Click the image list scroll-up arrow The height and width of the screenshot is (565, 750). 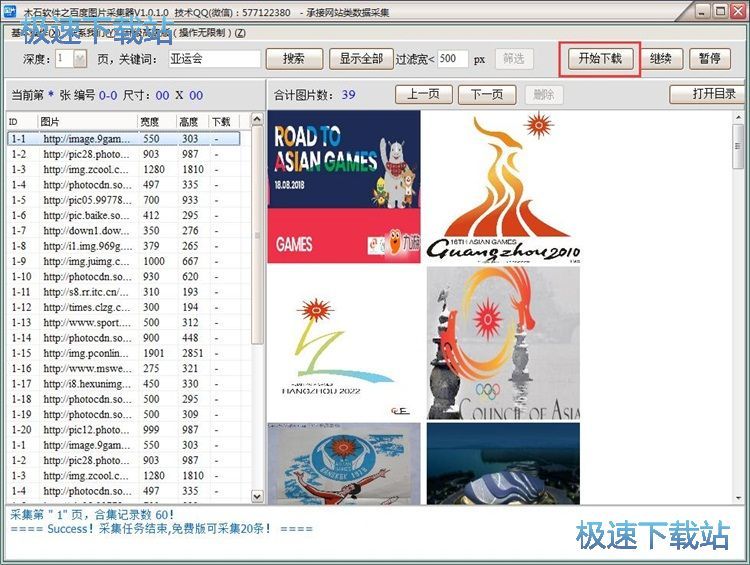coord(257,119)
